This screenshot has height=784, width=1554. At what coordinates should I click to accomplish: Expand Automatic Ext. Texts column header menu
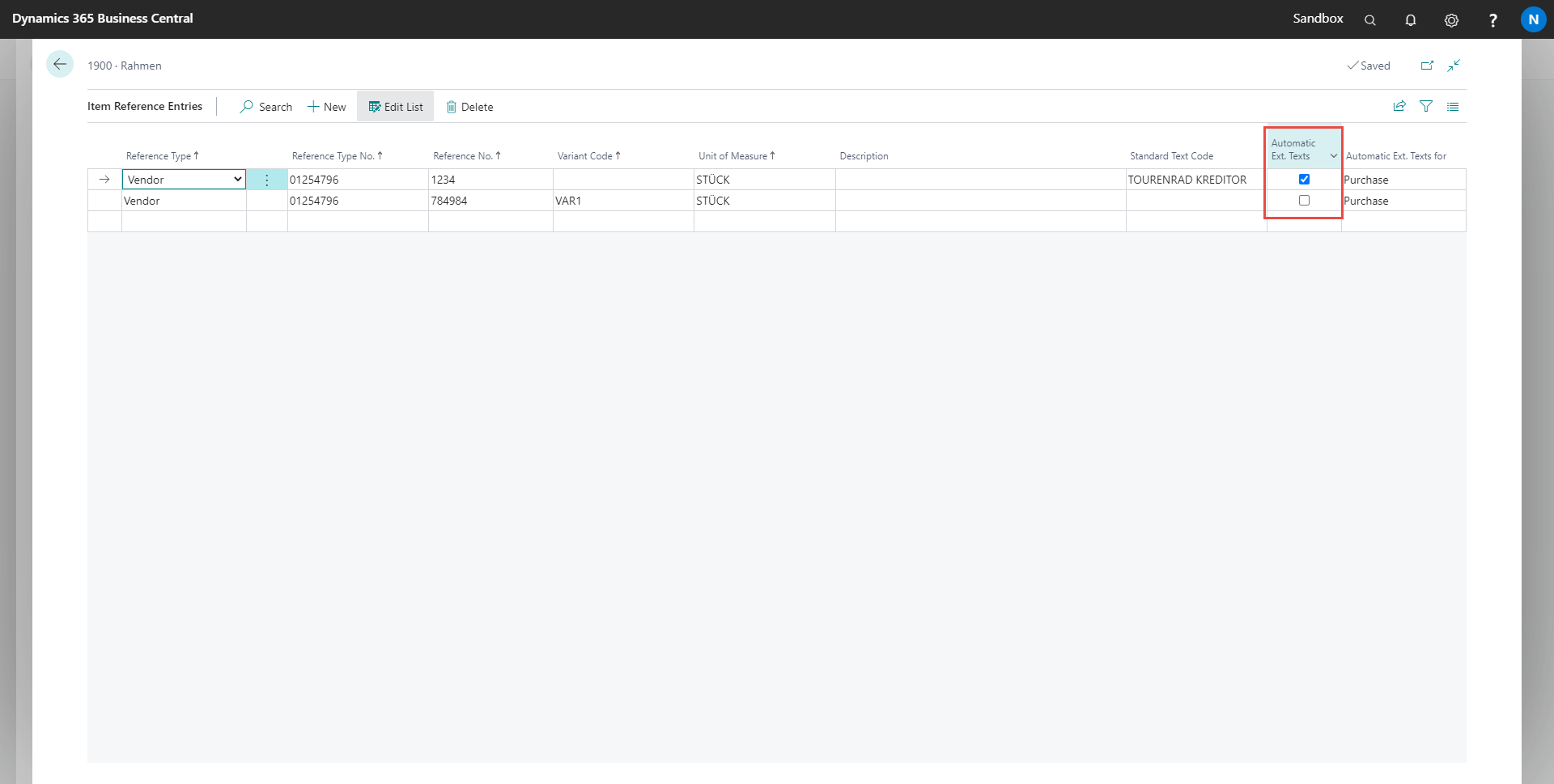click(x=1333, y=156)
